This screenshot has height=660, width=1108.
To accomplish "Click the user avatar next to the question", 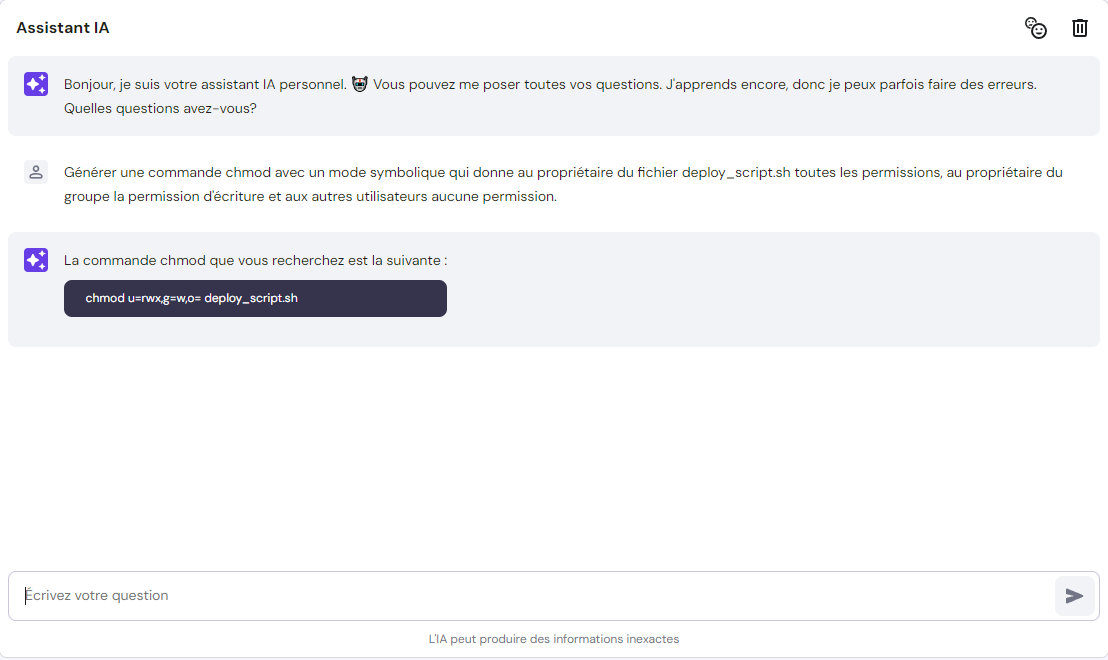I will [36, 173].
